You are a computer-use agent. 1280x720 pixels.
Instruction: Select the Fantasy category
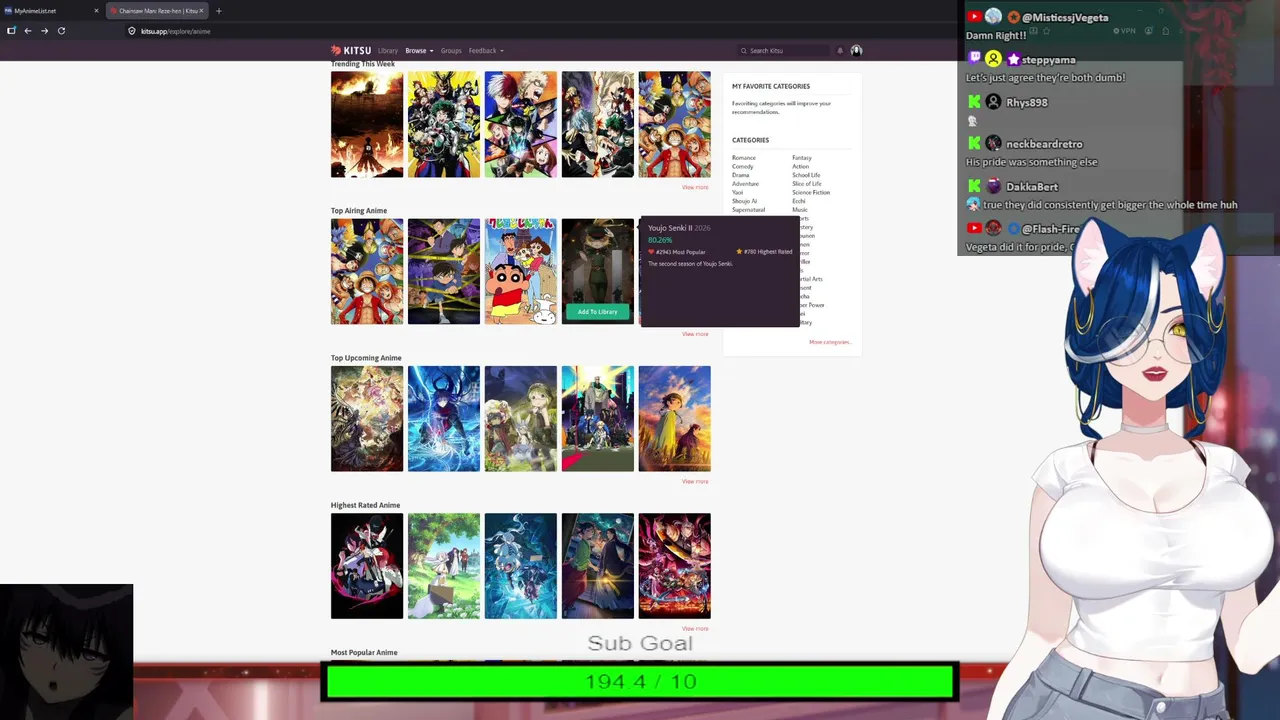[802, 158]
